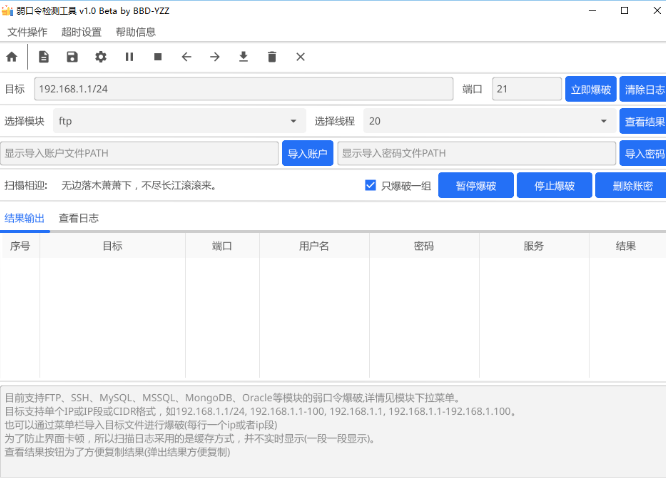Click the password file PATH field
The image size is (666, 483).
[477, 153]
